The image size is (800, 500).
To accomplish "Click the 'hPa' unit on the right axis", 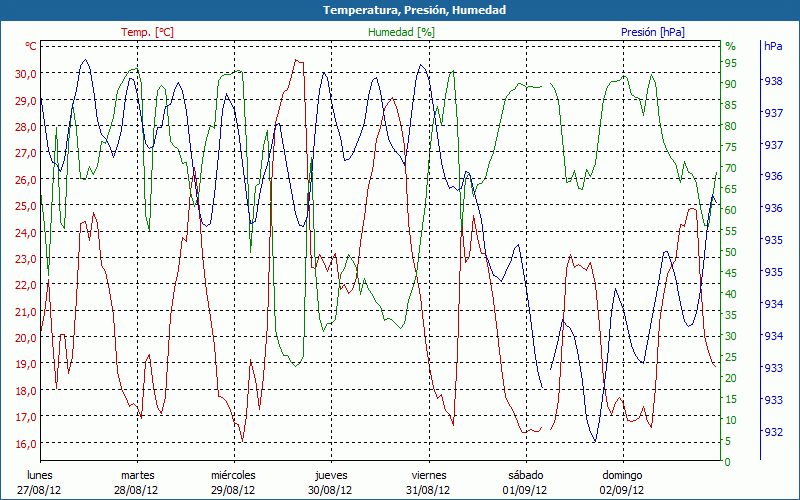I will point(773,46).
